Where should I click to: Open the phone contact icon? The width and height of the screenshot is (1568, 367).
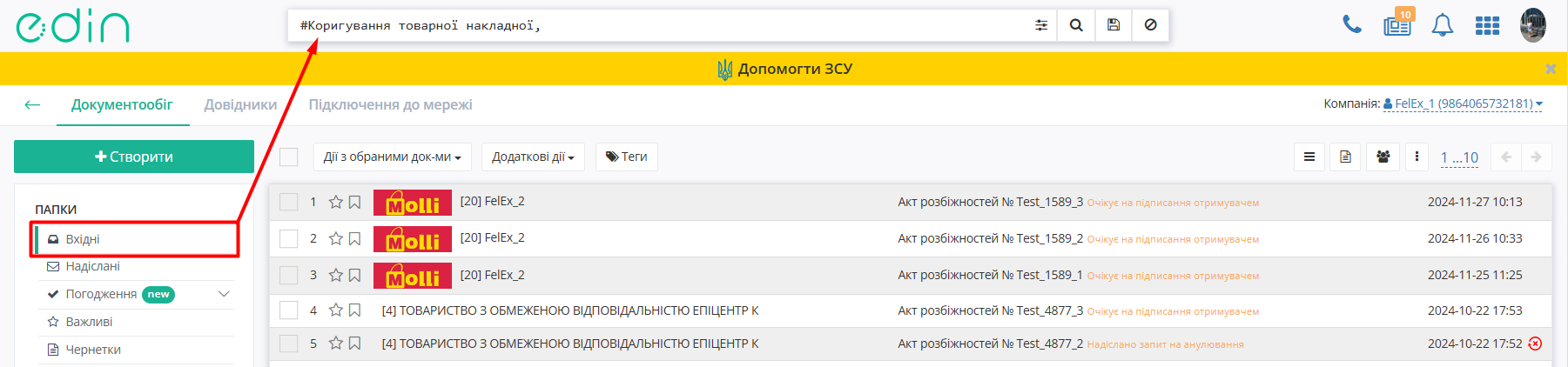click(1351, 24)
